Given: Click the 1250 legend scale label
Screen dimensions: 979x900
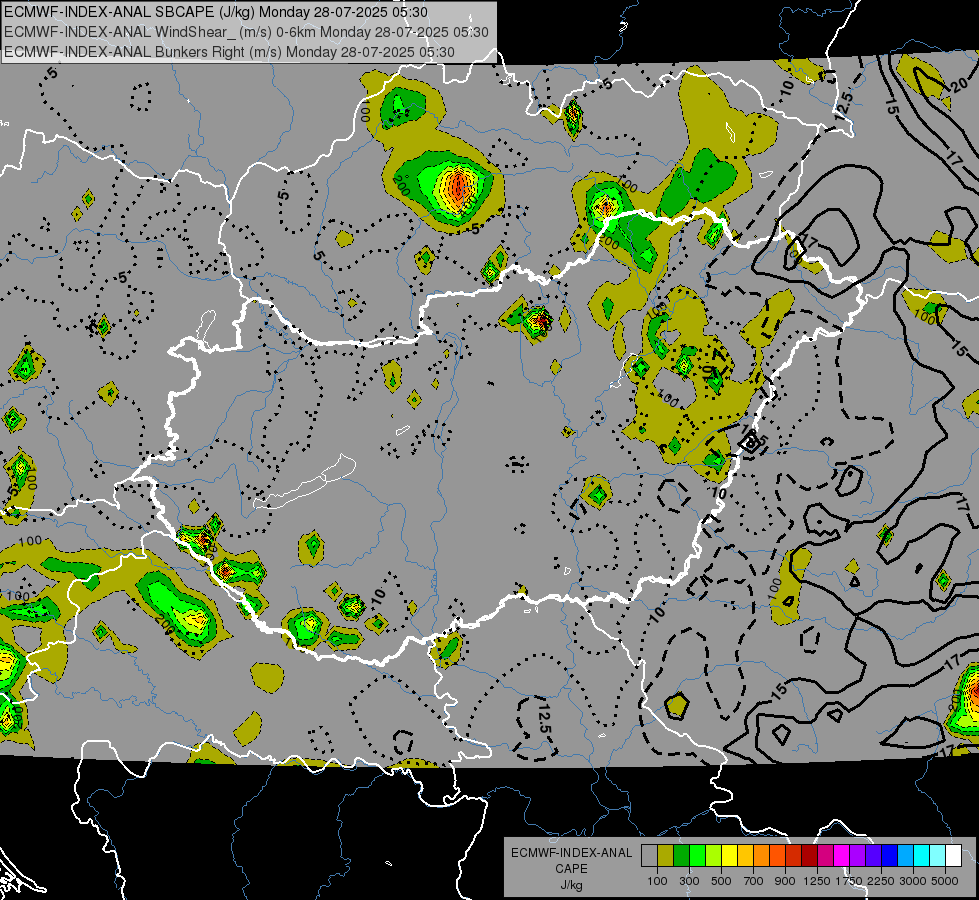Looking at the screenshot, I should click(817, 881).
